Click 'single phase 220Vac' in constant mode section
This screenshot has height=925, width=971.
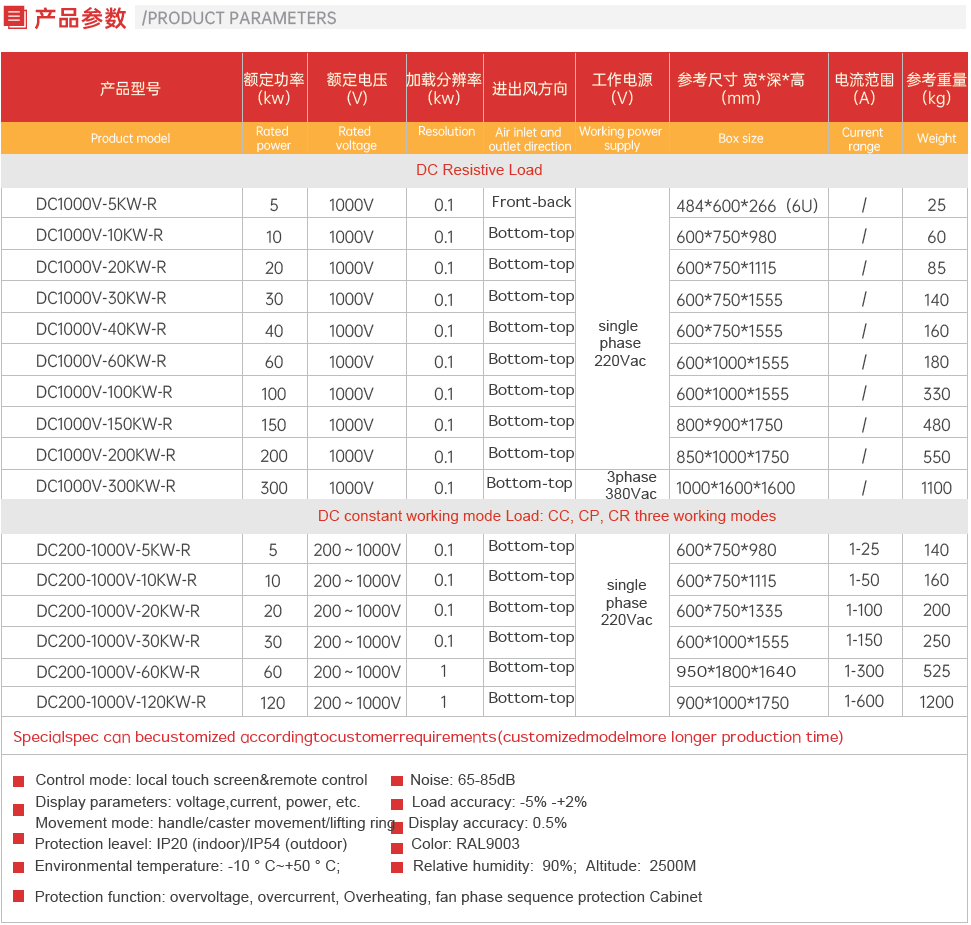point(626,602)
